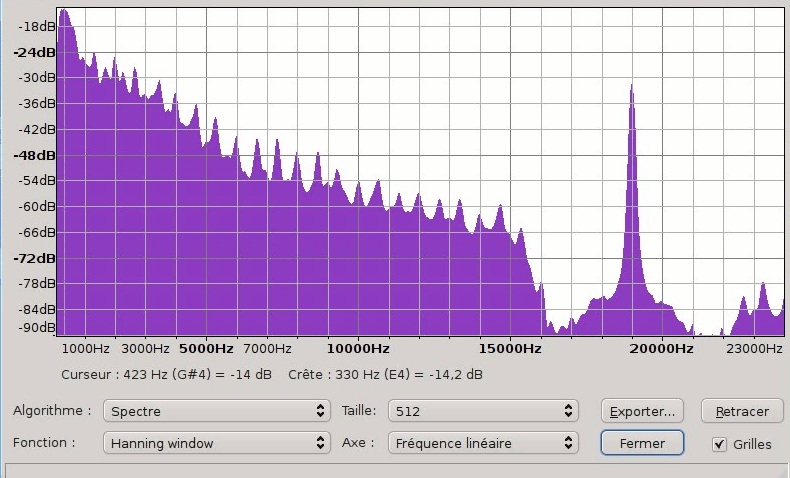
Task: Open the Algorithme dropdown showing Spectre
Action: (x=217, y=411)
